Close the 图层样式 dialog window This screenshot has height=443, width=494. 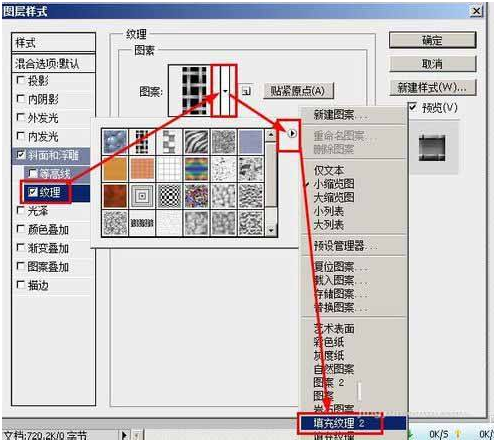[477, 11]
